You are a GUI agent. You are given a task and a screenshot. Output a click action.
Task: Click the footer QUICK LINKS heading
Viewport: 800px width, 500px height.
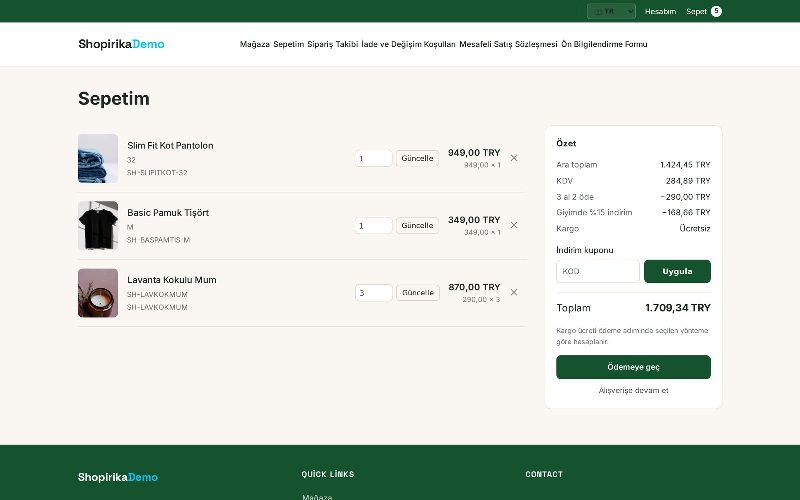[328, 474]
